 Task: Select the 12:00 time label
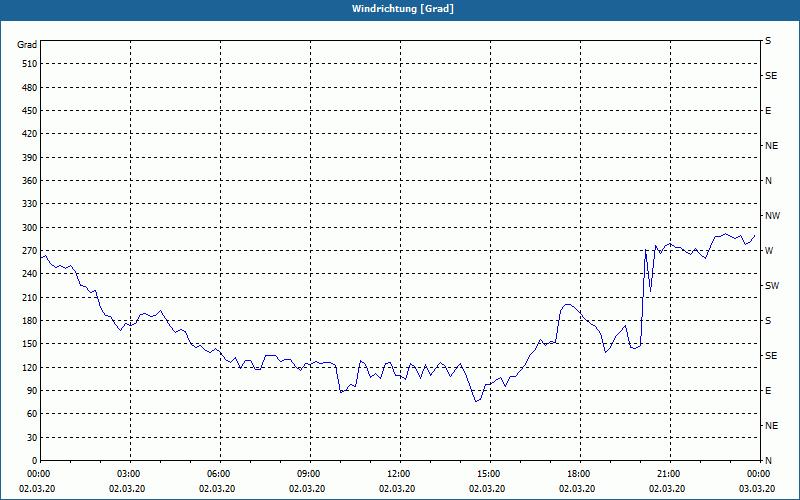(397, 474)
